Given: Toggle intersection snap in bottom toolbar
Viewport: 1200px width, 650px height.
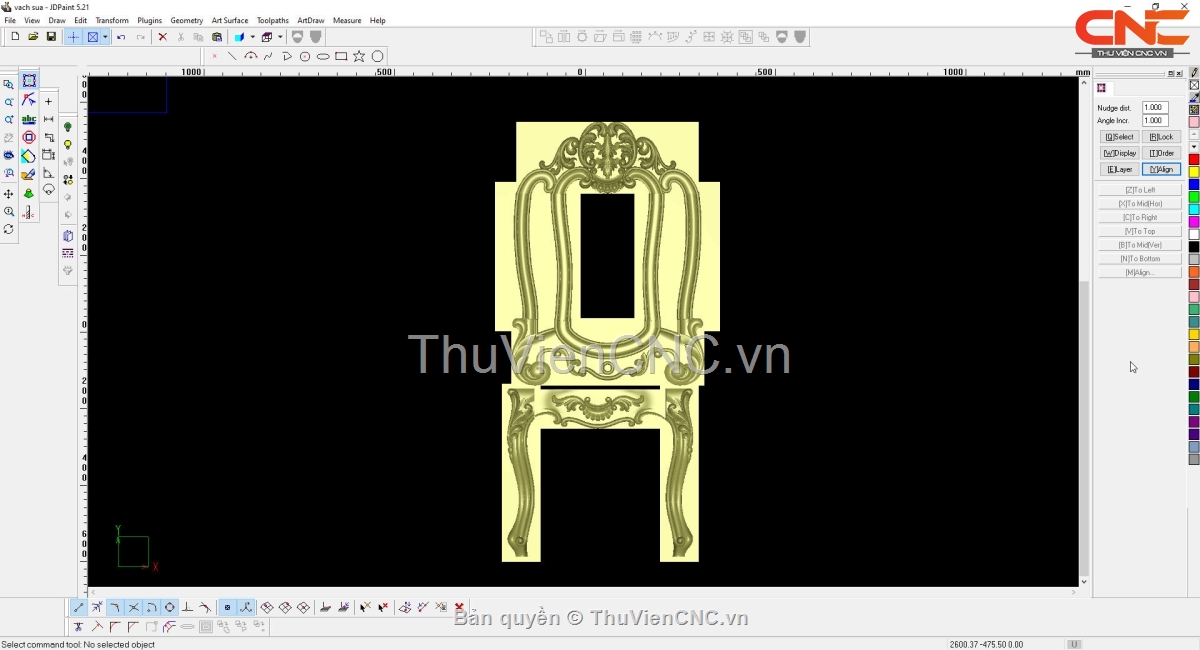Looking at the screenshot, I should coord(133,608).
